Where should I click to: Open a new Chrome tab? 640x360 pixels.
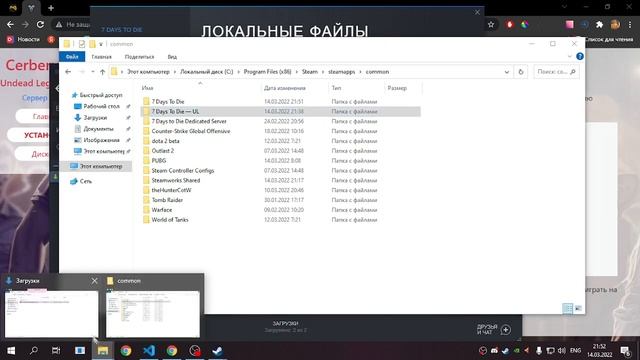tap(51, 8)
